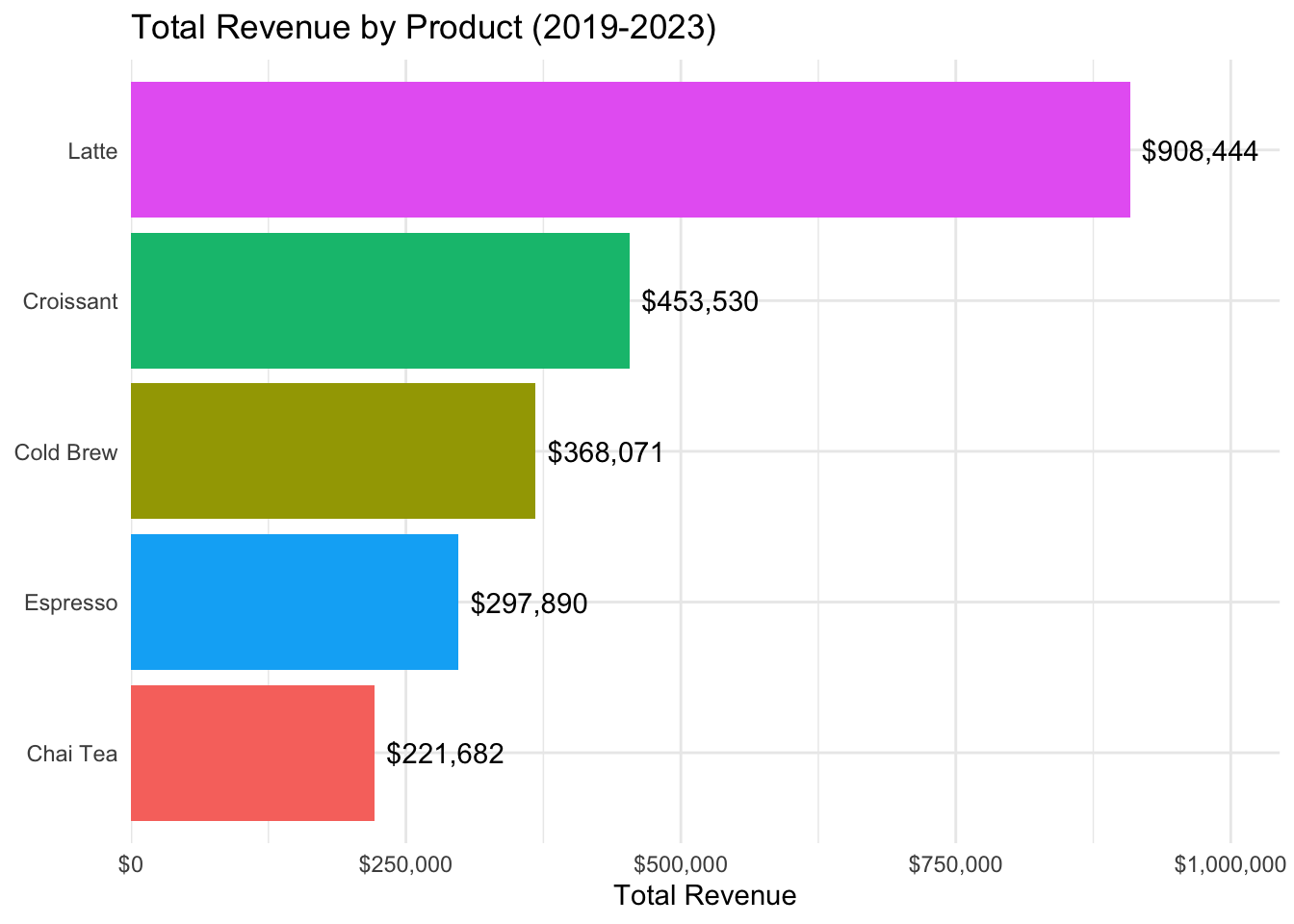Click the chart title text
This screenshot has width=1294, height=924.
pyautogui.click(x=423, y=27)
